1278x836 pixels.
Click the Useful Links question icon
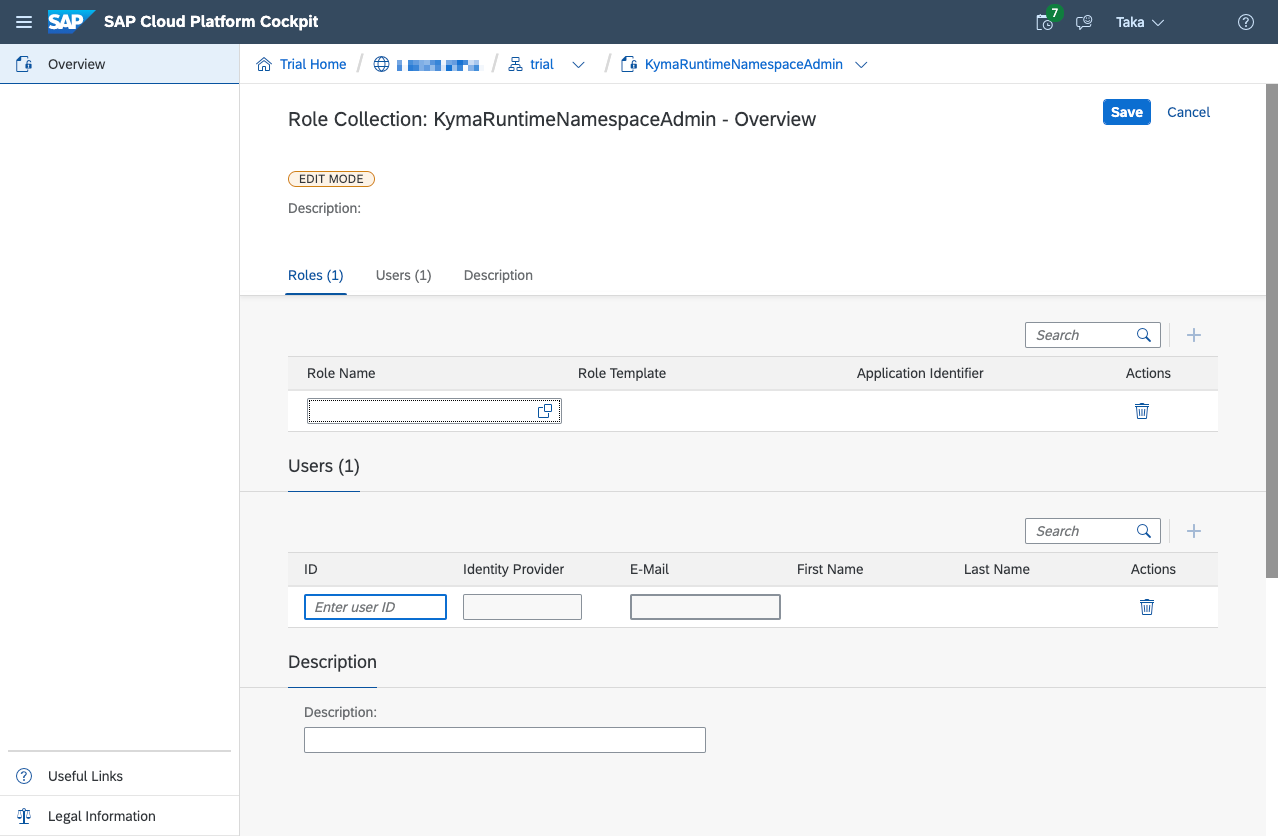click(24, 776)
